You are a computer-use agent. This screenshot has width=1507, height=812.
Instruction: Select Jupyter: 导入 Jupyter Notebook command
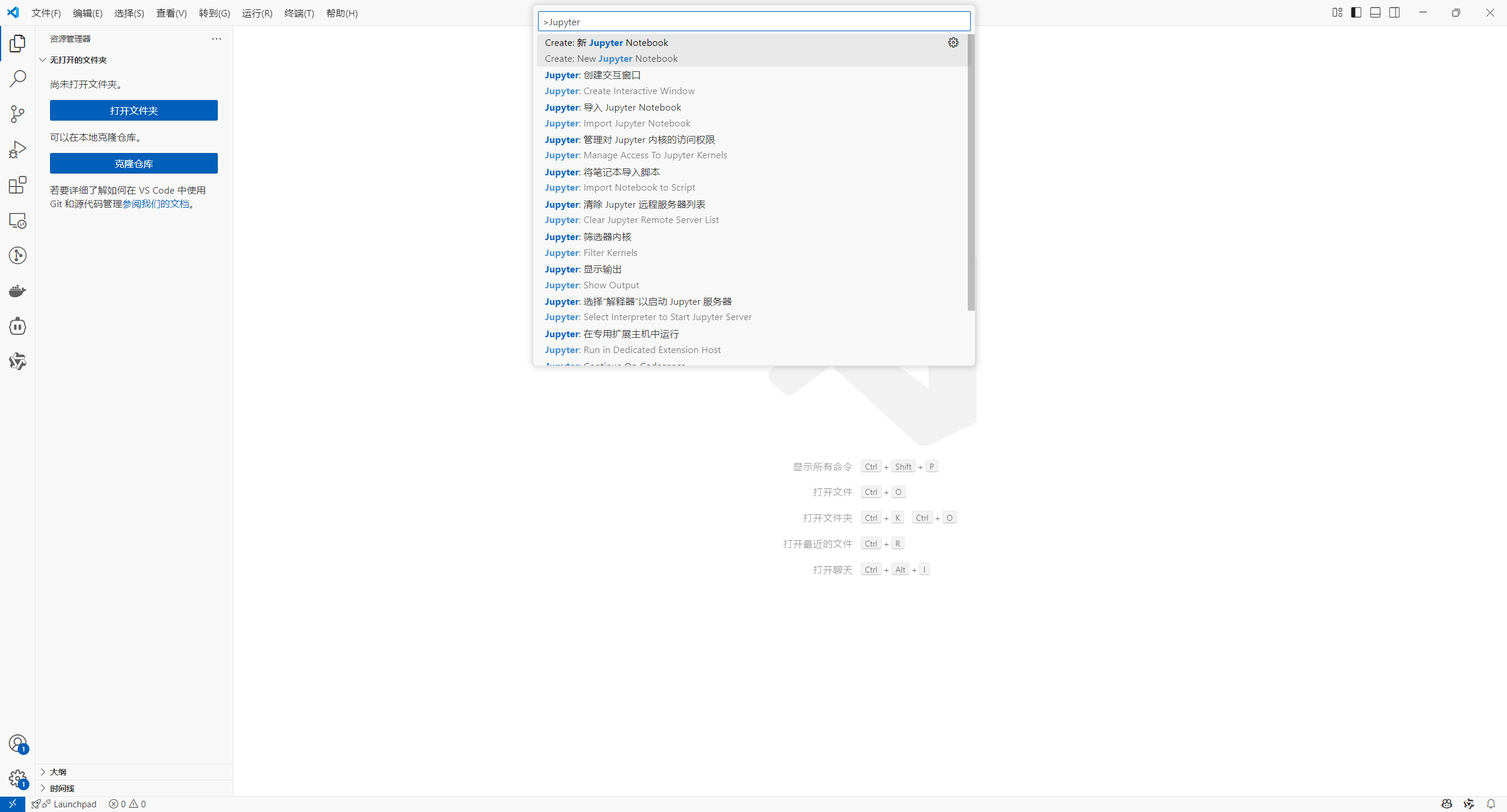(752, 115)
